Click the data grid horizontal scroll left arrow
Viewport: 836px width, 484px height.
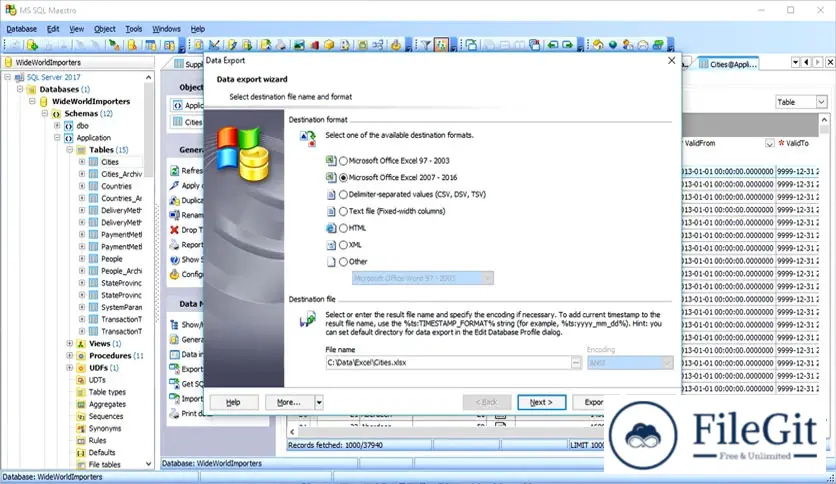(292, 432)
